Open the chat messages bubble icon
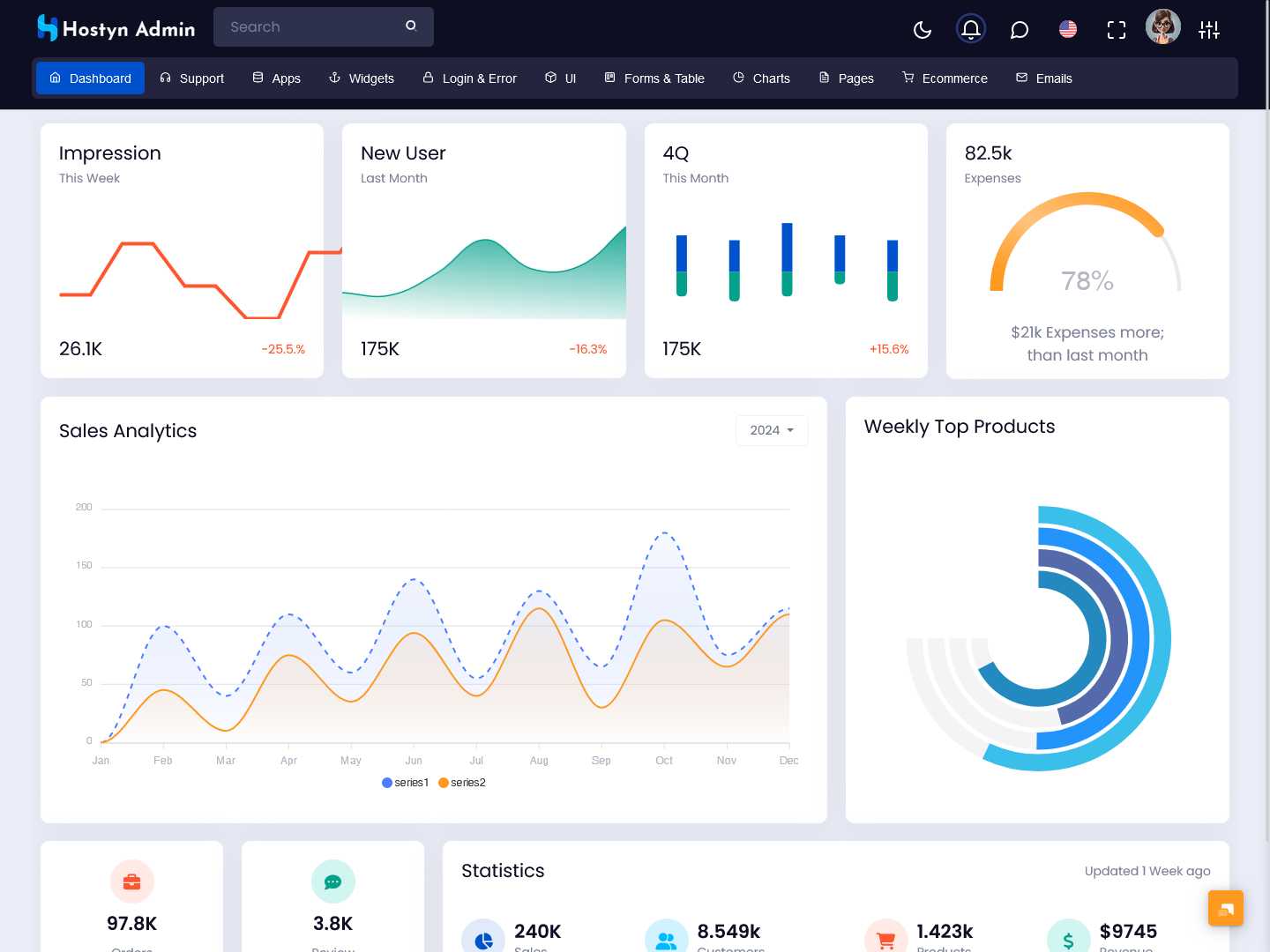The width and height of the screenshot is (1270, 952). 1020,30
